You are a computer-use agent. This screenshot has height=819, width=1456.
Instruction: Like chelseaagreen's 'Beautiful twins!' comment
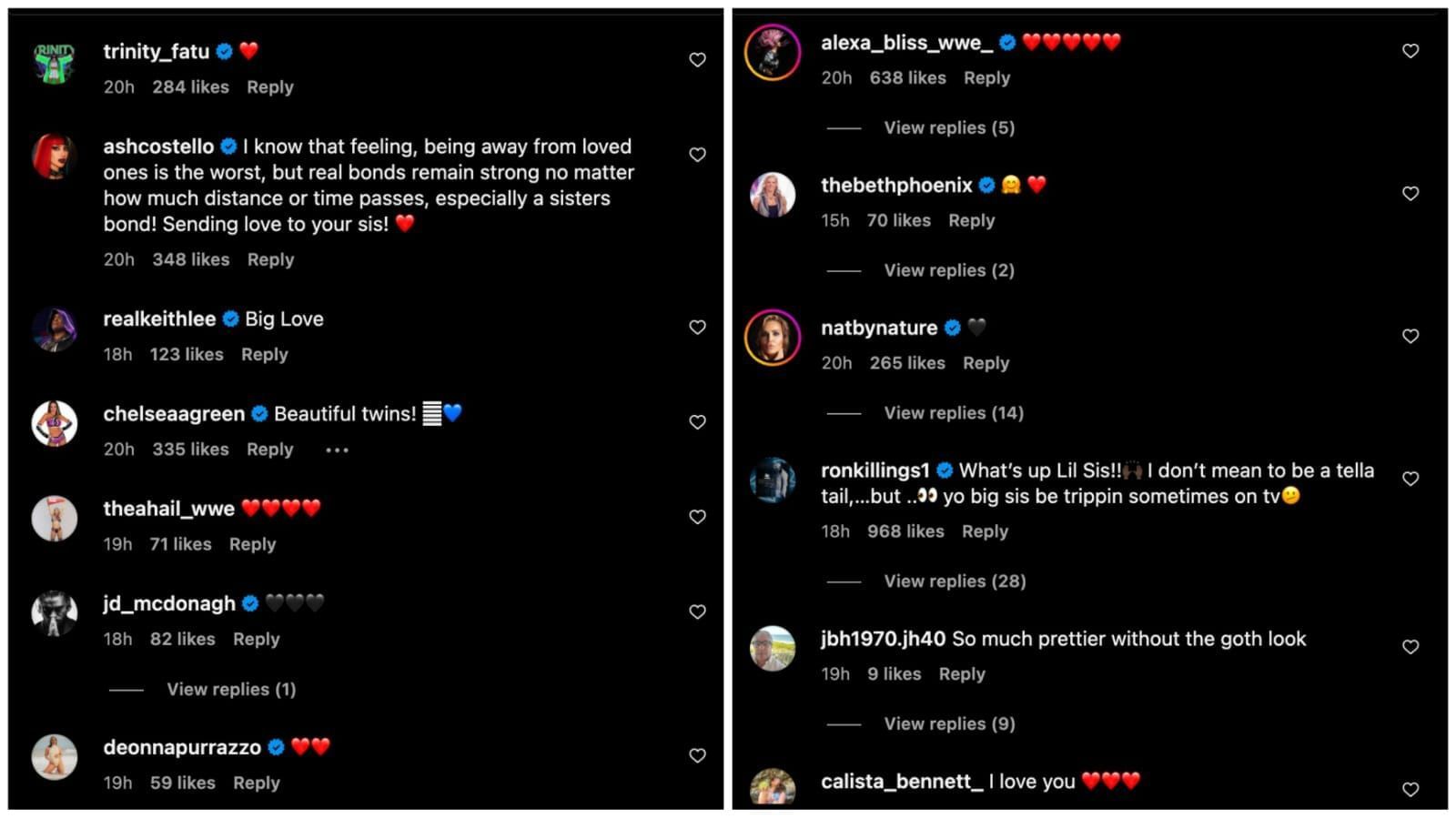(697, 422)
